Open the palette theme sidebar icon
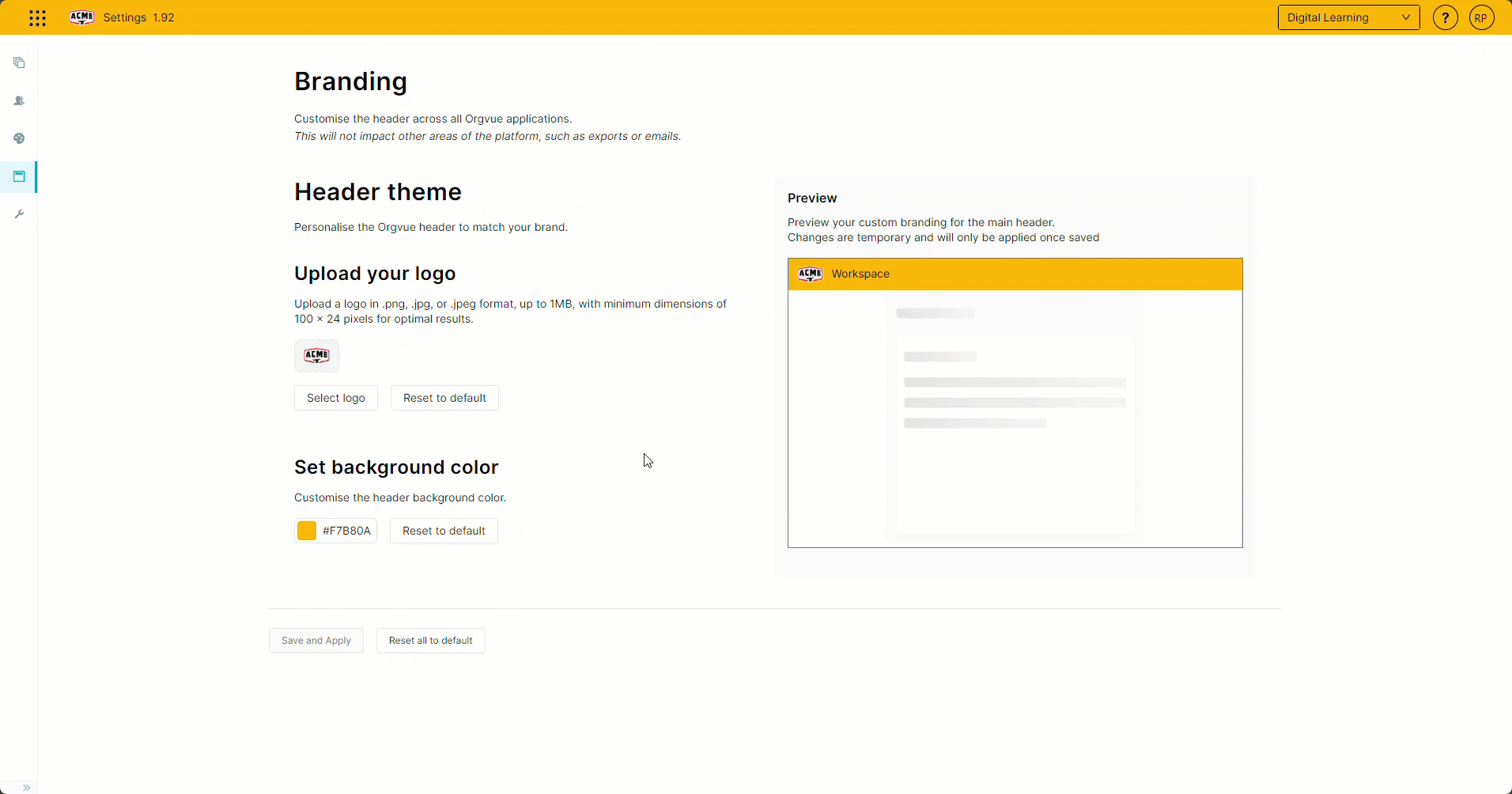 point(19,138)
